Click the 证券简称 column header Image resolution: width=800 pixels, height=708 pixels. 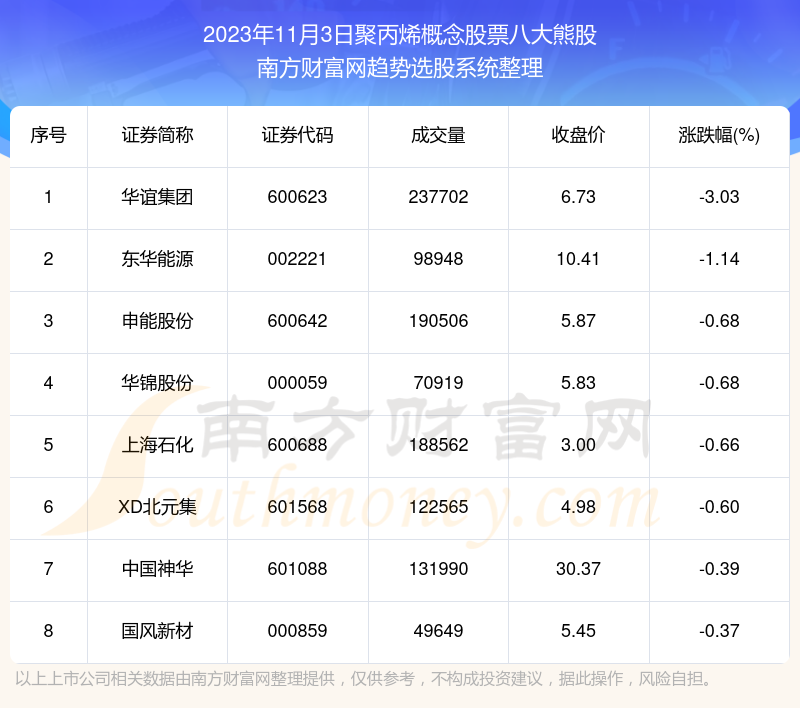coord(157,136)
